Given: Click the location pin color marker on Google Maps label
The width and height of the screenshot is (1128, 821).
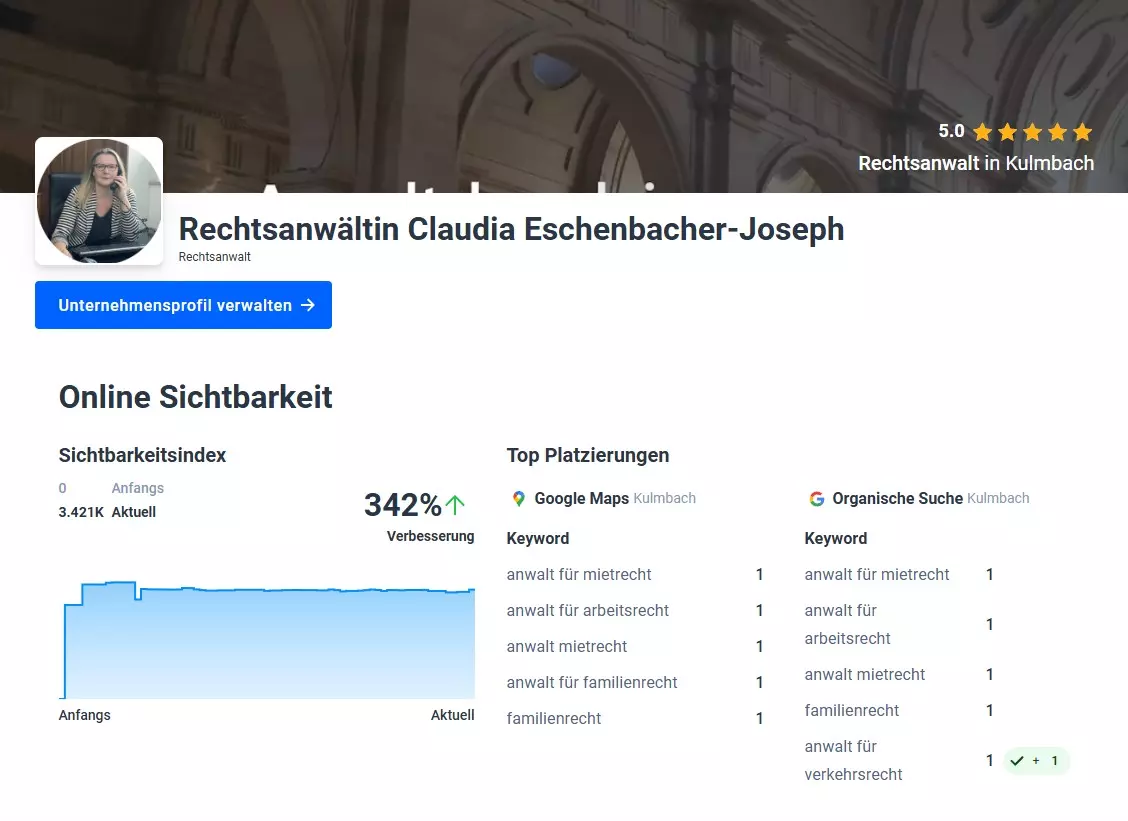Looking at the screenshot, I should pyautogui.click(x=517, y=498).
